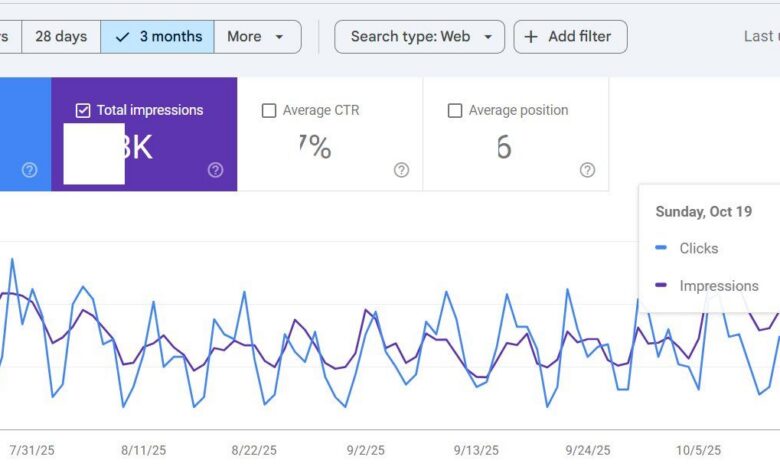Click help icon on Total impressions card
The width and height of the screenshot is (780, 470).
pyautogui.click(x=215, y=170)
